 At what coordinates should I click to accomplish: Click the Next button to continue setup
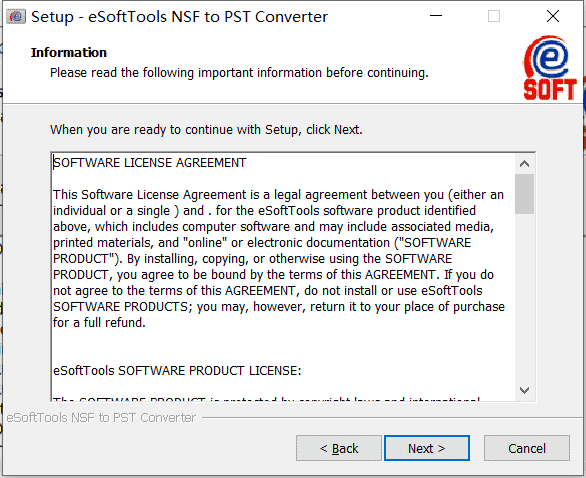click(427, 448)
